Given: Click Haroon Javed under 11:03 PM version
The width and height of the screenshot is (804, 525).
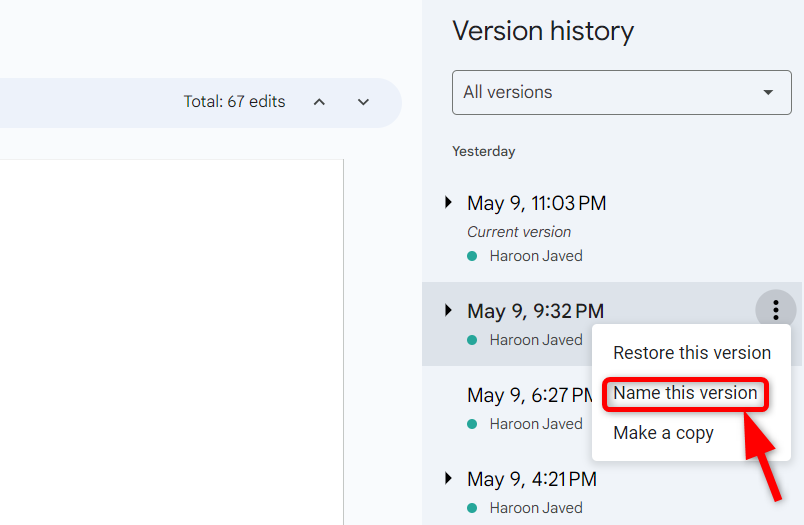Looking at the screenshot, I should [x=536, y=256].
